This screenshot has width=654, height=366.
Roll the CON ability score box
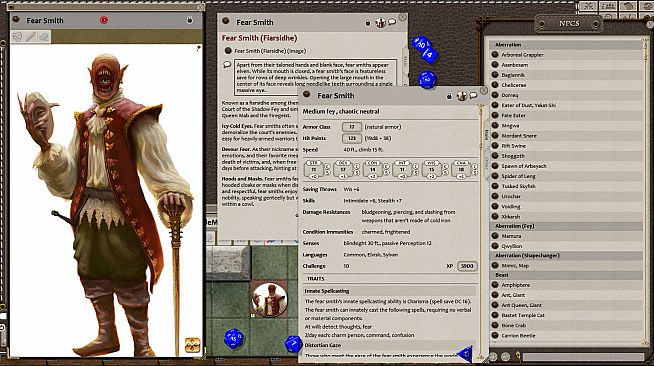(x=372, y=169)
